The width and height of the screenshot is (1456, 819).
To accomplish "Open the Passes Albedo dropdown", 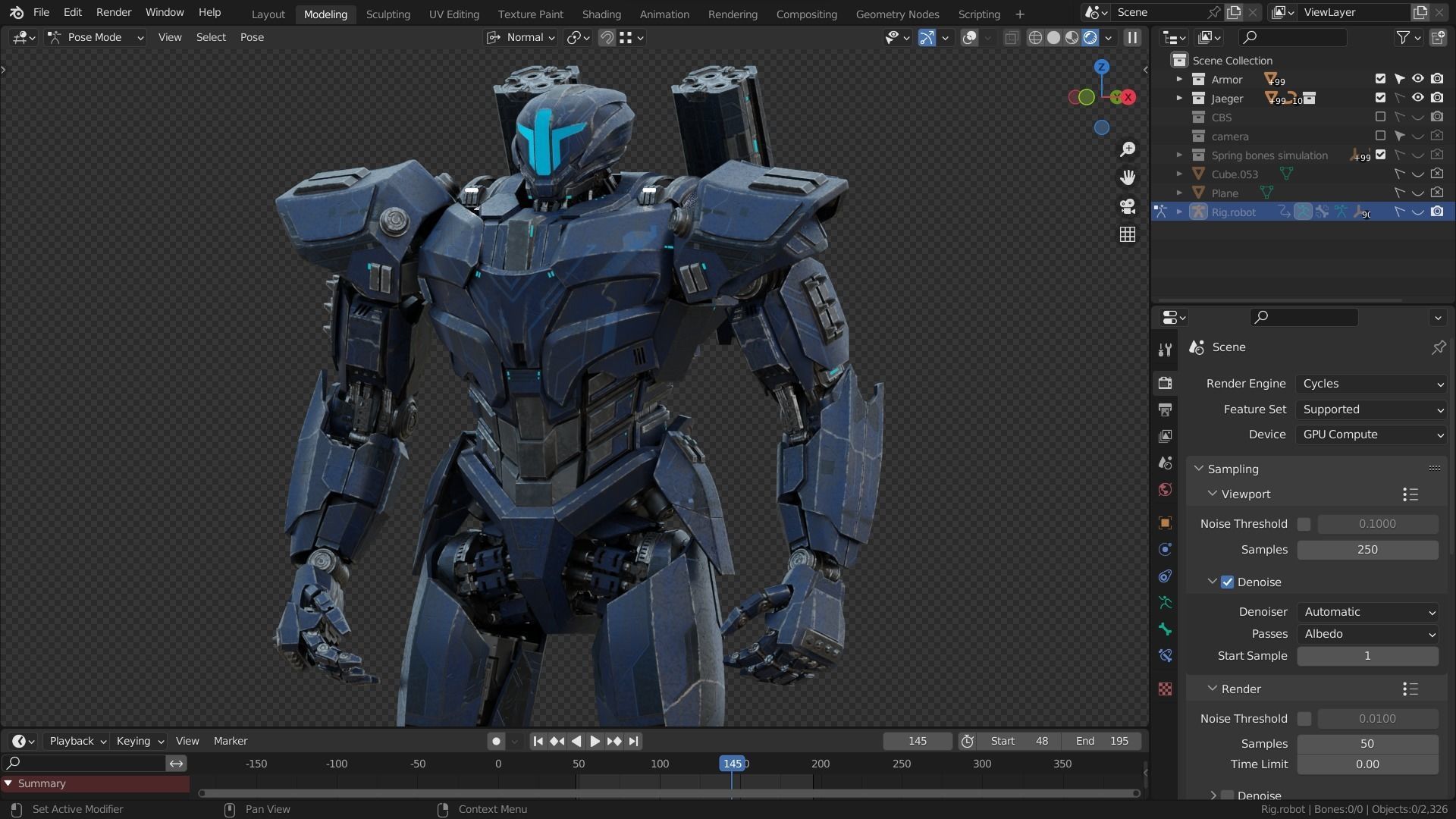I will click(1368, 634).
